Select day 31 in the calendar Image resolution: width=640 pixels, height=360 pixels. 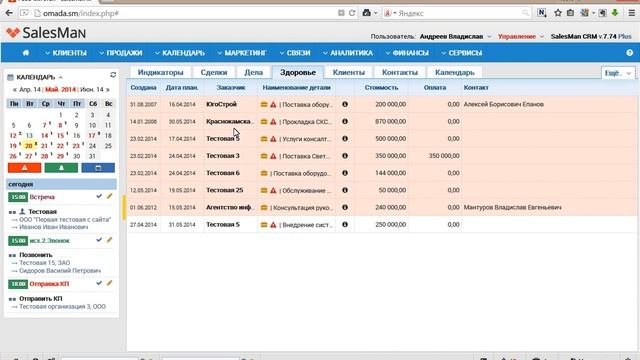[x=92, y=156]
